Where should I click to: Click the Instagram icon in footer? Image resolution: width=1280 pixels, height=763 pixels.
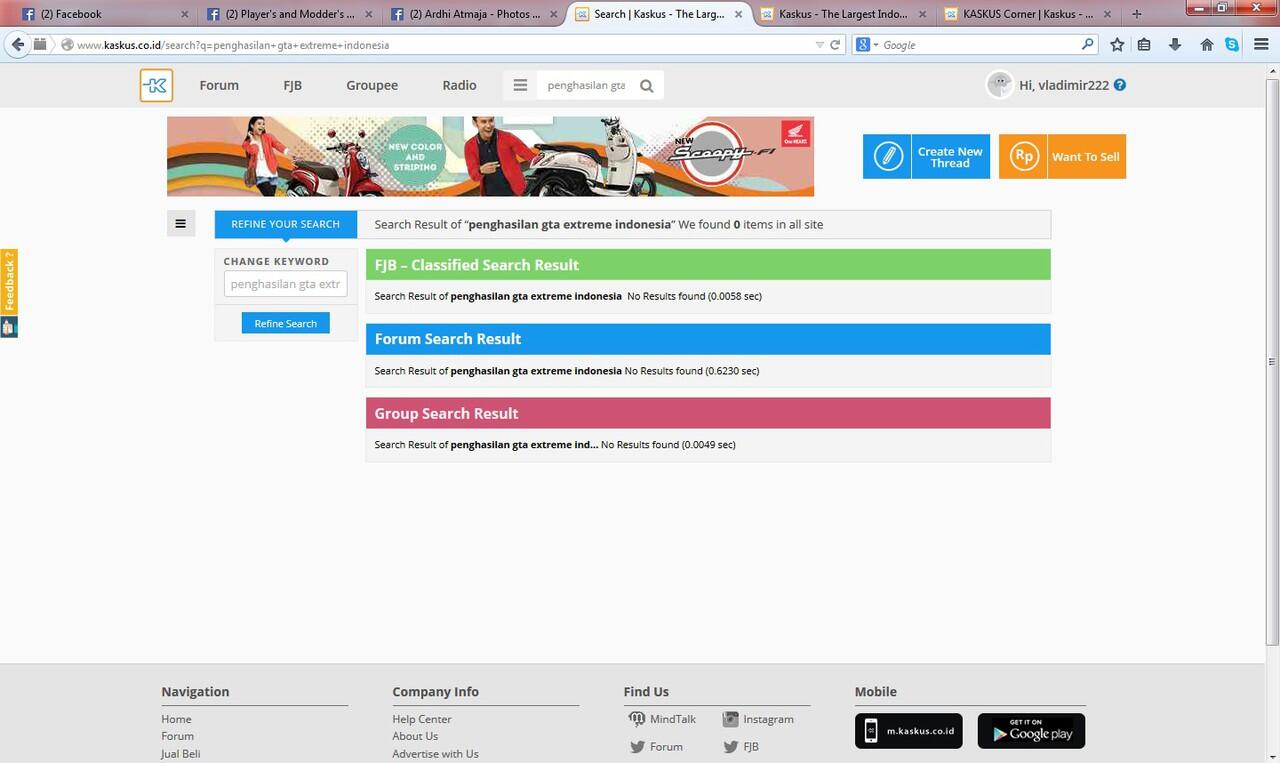click(x=730, y=719)
